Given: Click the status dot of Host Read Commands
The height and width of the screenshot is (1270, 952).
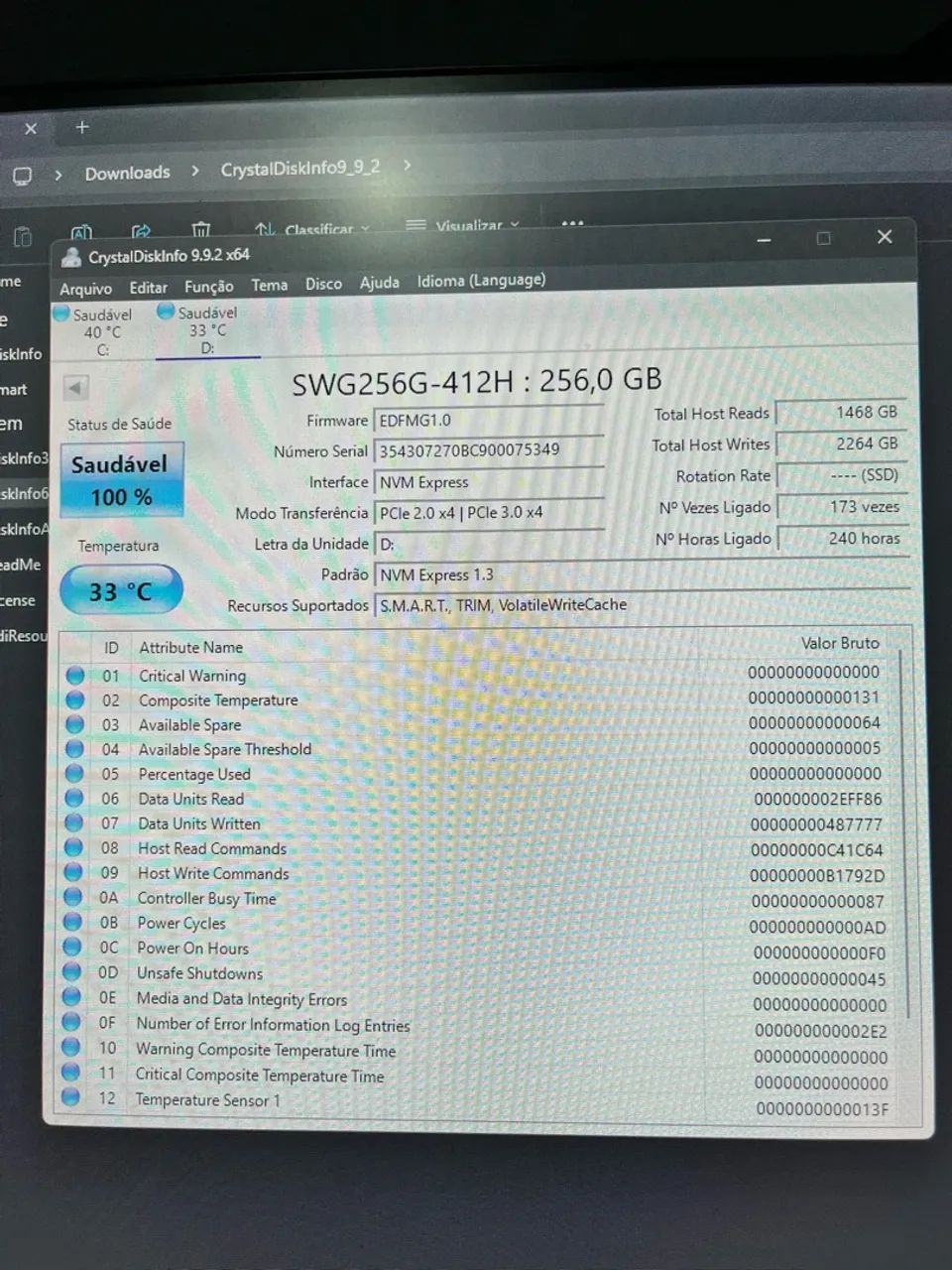Looking at the screenshot, I should (x=73, y=848).
